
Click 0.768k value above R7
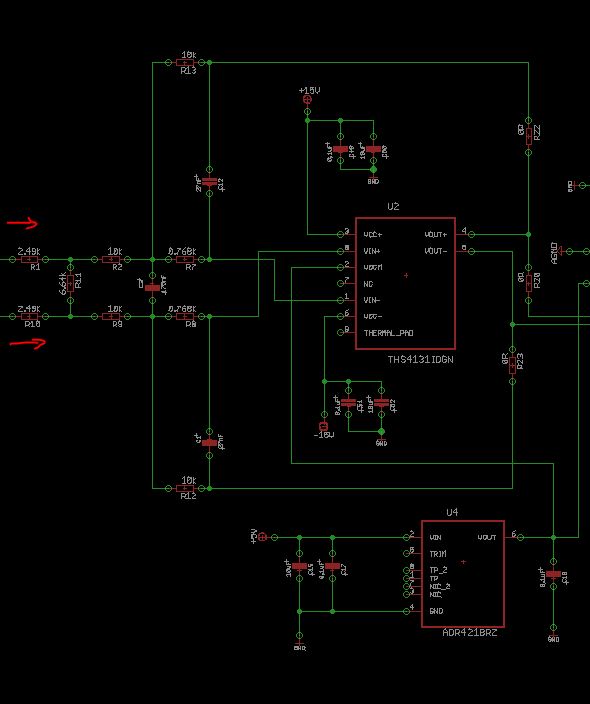pos(182,251)
